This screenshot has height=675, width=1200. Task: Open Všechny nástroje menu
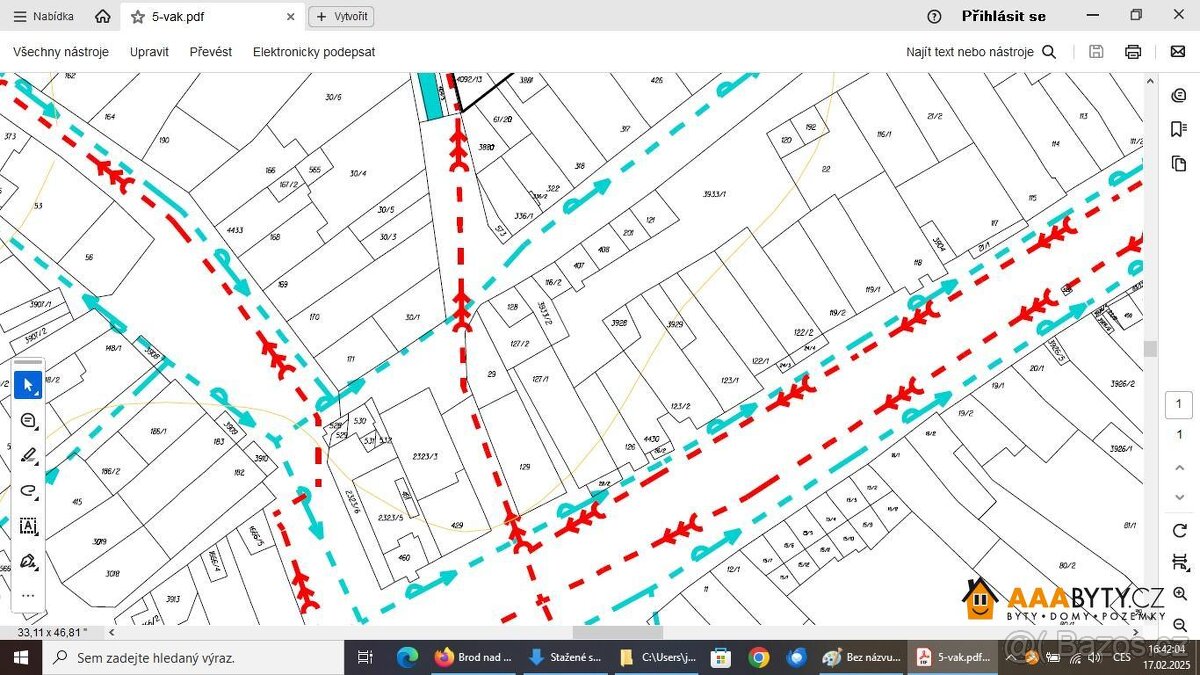(61, 52)
